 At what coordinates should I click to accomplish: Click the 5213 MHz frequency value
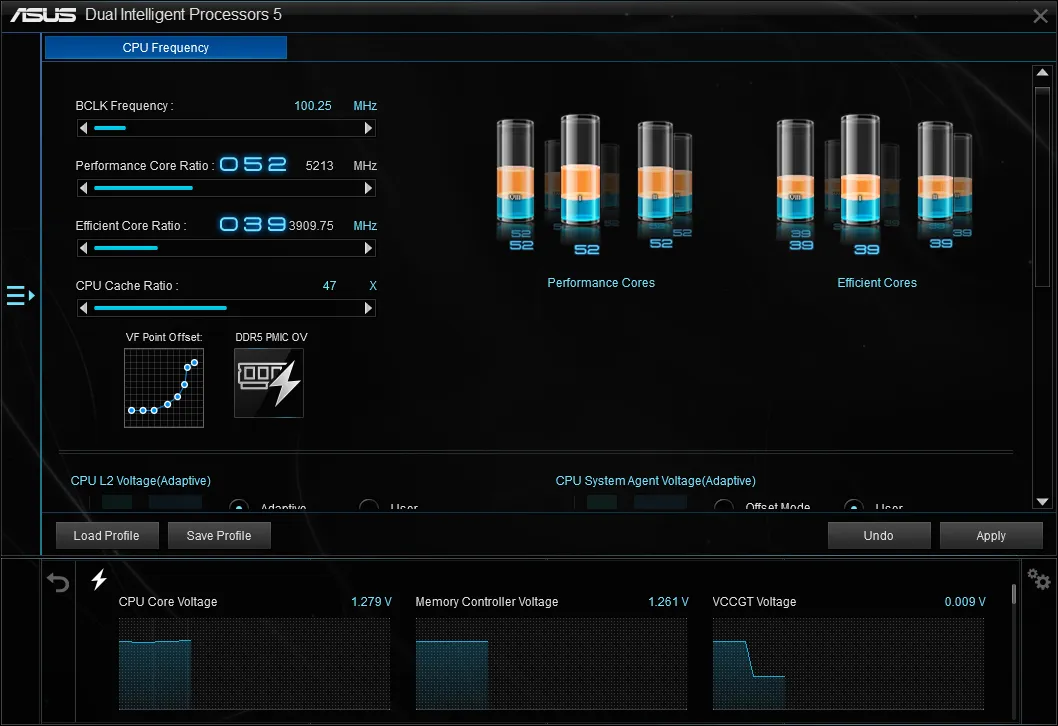[x=320, y=166]
